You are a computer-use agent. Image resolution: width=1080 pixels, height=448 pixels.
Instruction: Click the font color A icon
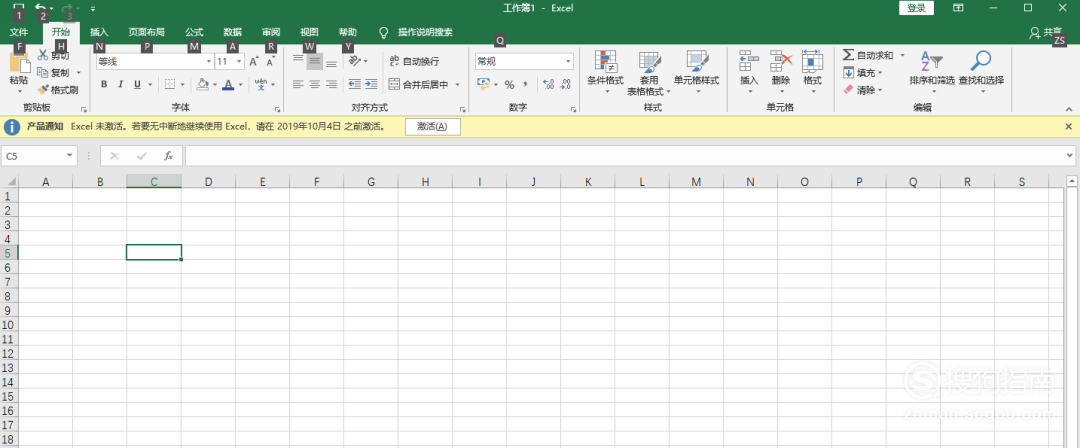tap(228, 85)
